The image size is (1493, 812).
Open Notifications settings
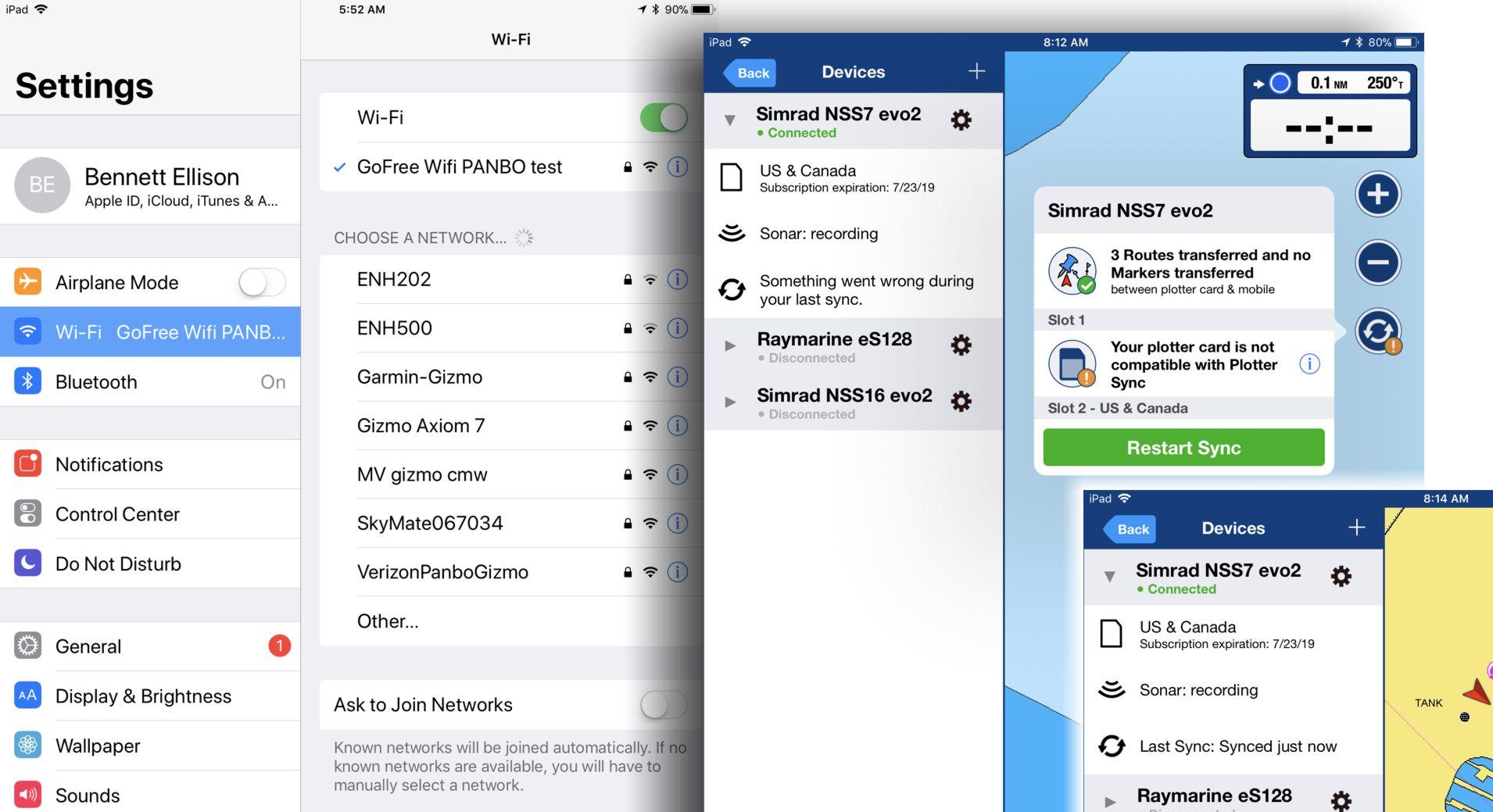150,464
